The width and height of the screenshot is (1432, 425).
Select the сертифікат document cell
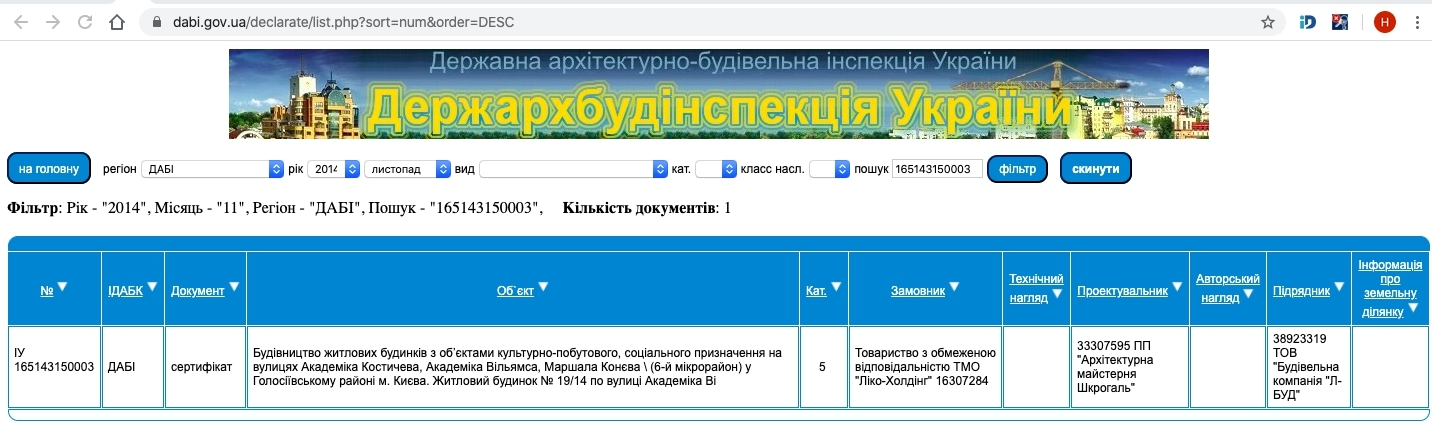click(x=205, y=367)
